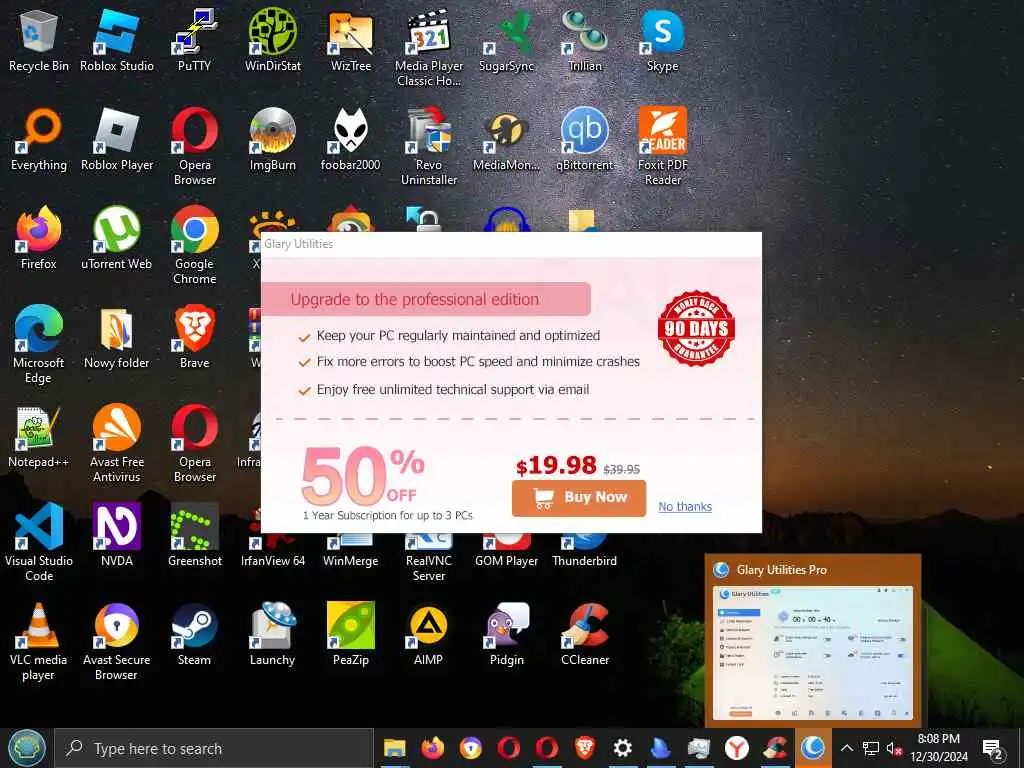Open the network status tray icon

coord(871,748)
